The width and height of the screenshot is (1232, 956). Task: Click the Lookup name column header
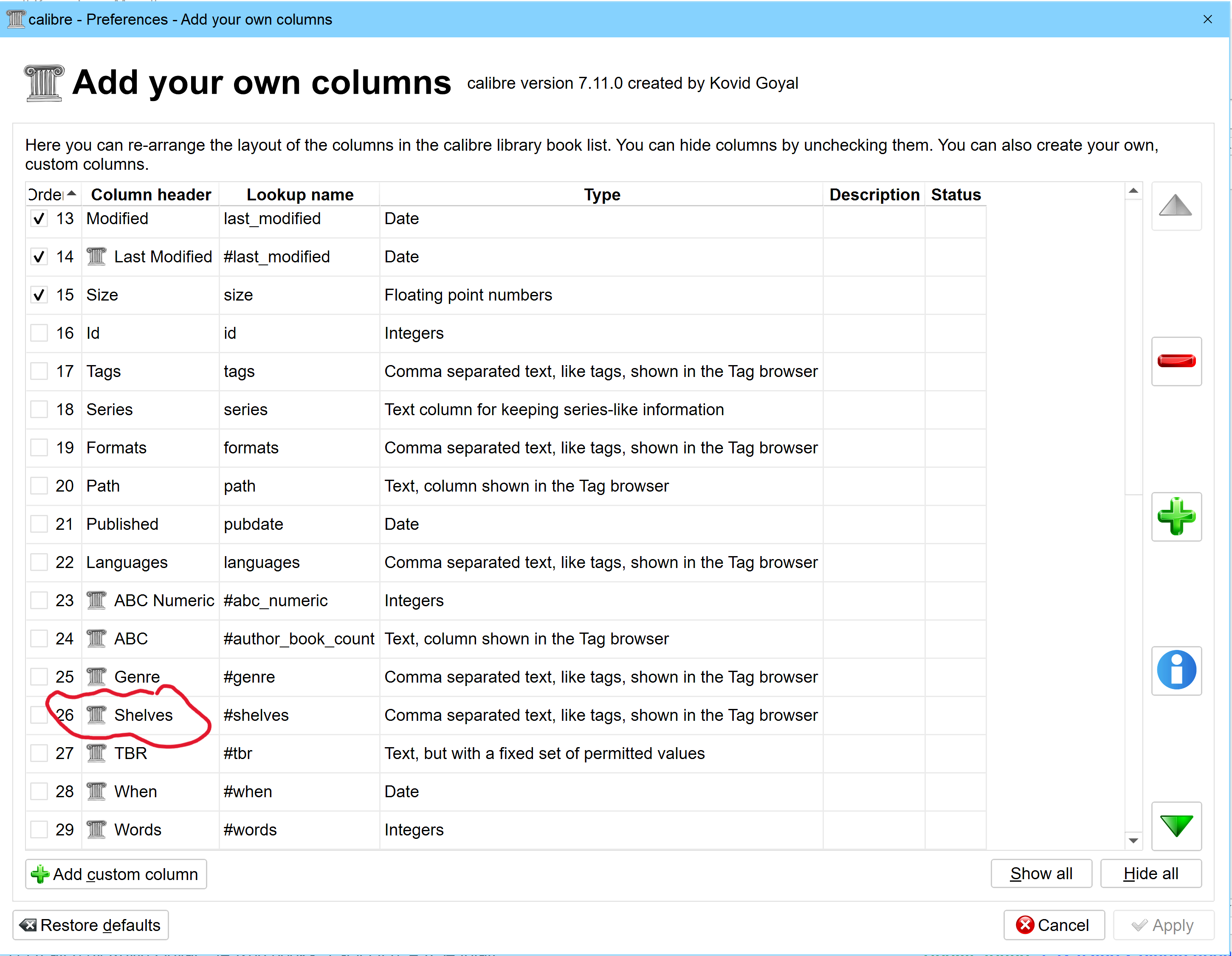pyautogui.click(x=299, y=194)
